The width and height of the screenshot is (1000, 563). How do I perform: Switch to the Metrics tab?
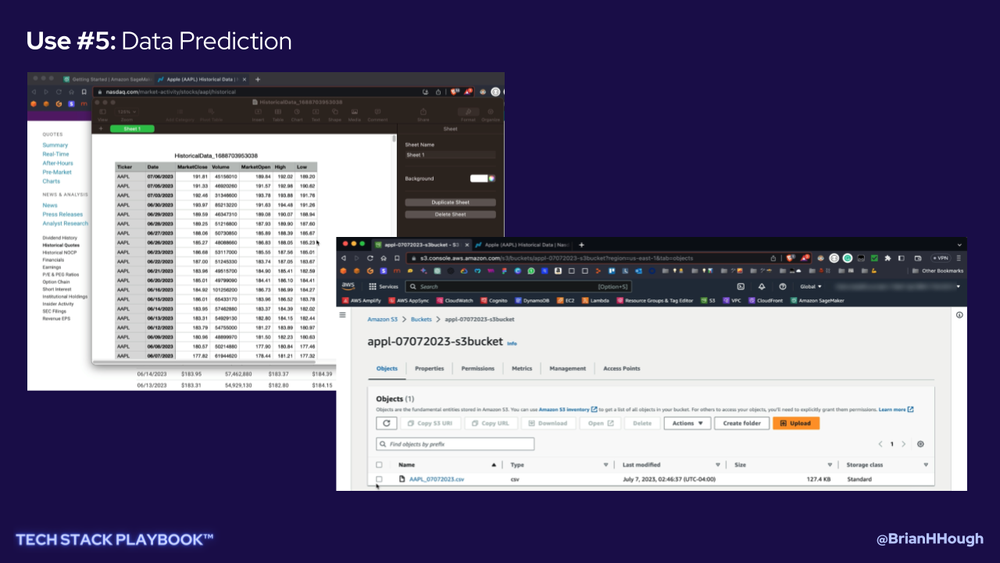[522, 369]
